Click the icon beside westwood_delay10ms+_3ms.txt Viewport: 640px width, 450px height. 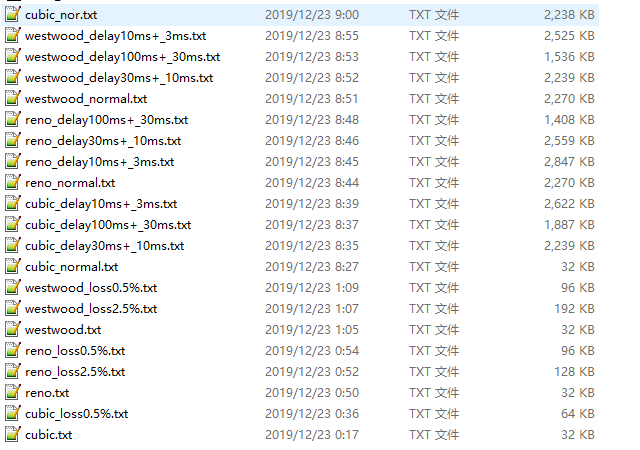13,35
